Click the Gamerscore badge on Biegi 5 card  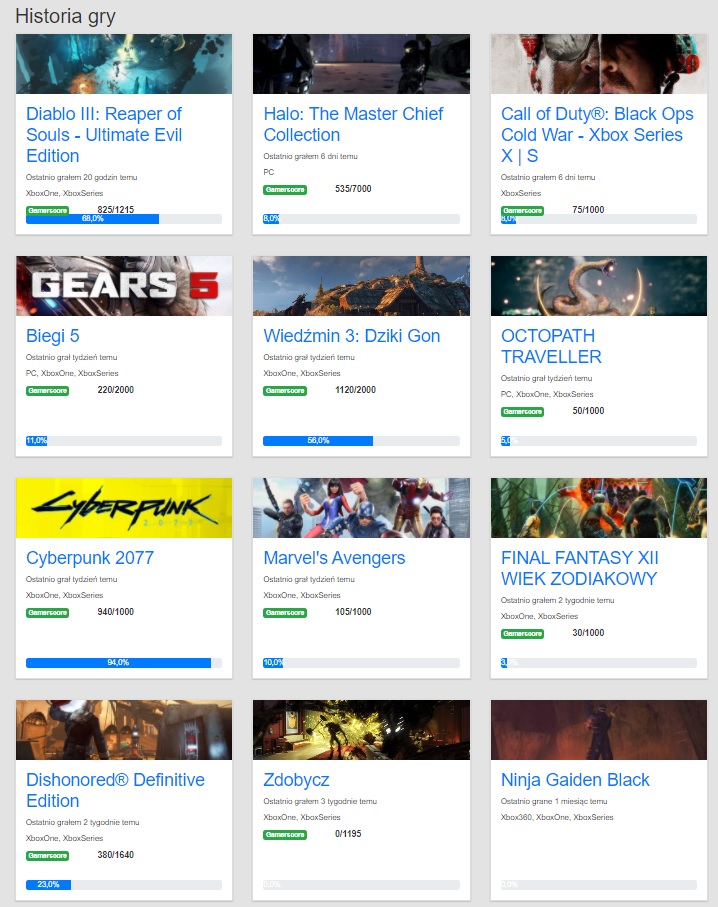pyautogui.click(x=47, y=391)
